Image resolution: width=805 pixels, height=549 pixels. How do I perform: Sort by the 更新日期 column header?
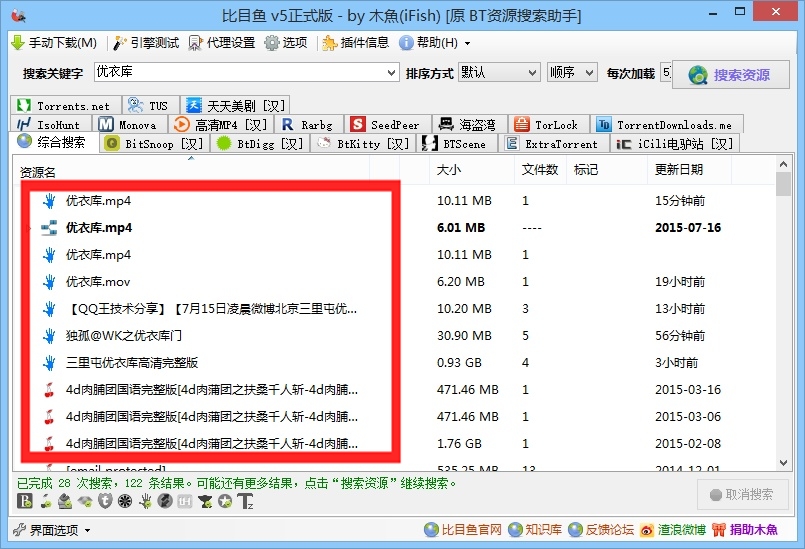(689, 170)
